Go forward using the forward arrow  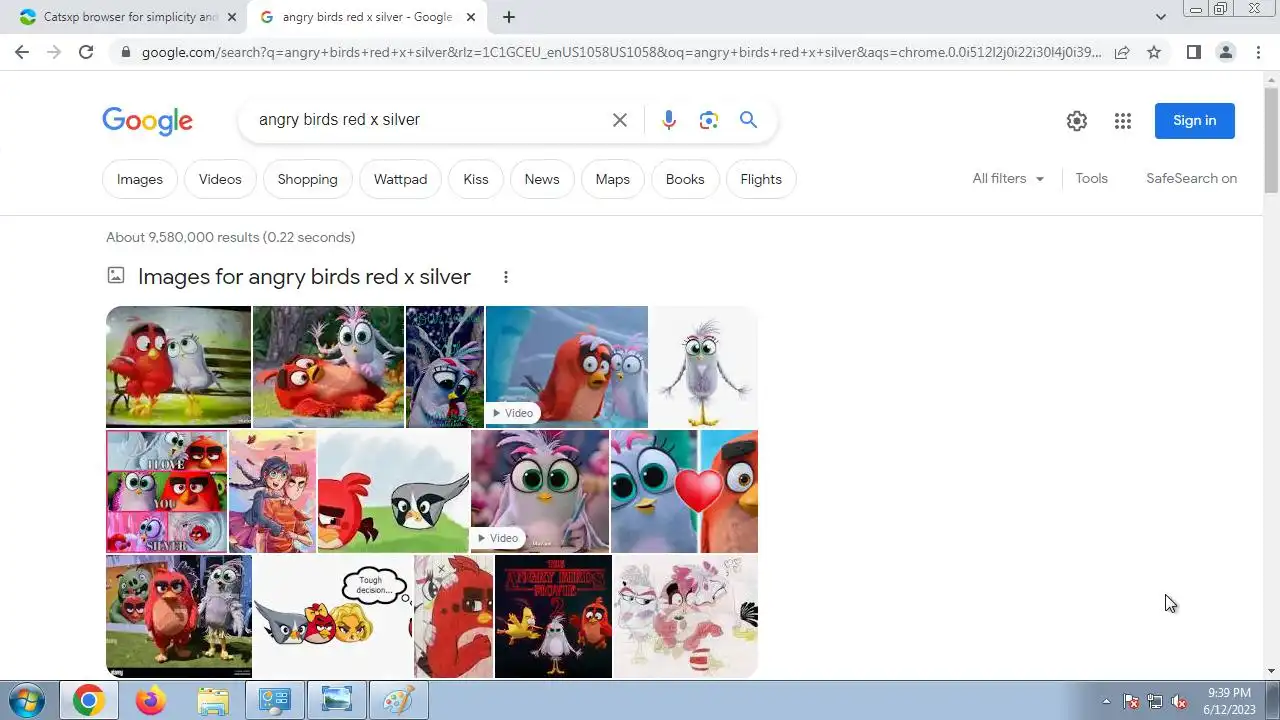(54, 52)
